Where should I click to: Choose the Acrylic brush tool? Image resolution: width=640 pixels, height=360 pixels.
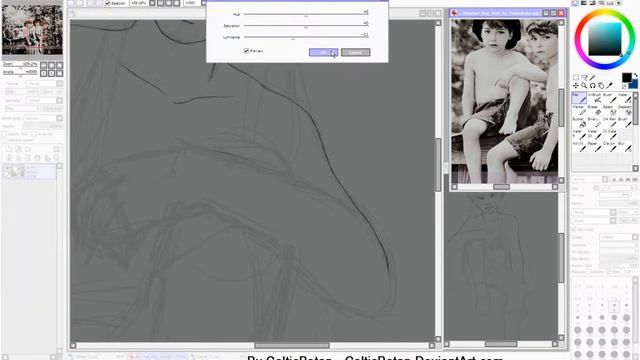click(579, 147)
